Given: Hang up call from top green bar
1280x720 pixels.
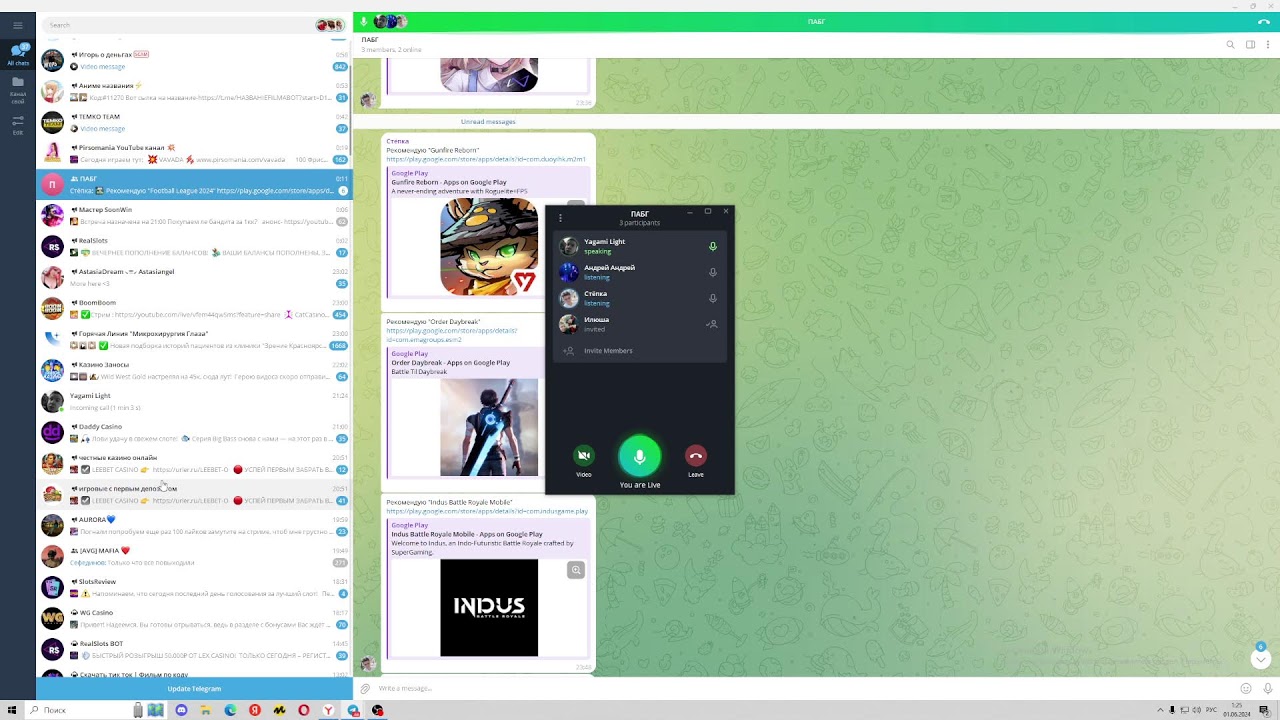Looking at the screenshot, I should click(x=1264, y=21).
